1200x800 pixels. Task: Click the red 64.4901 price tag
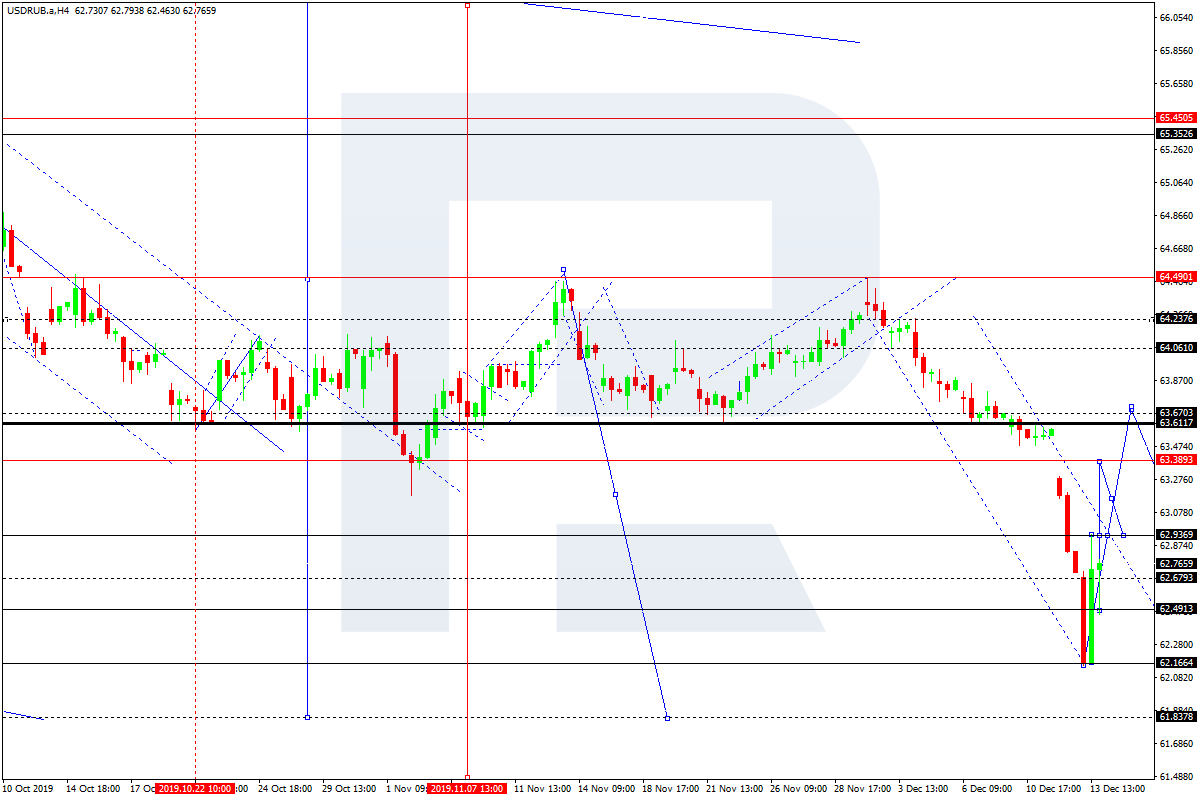[1175, 277]
